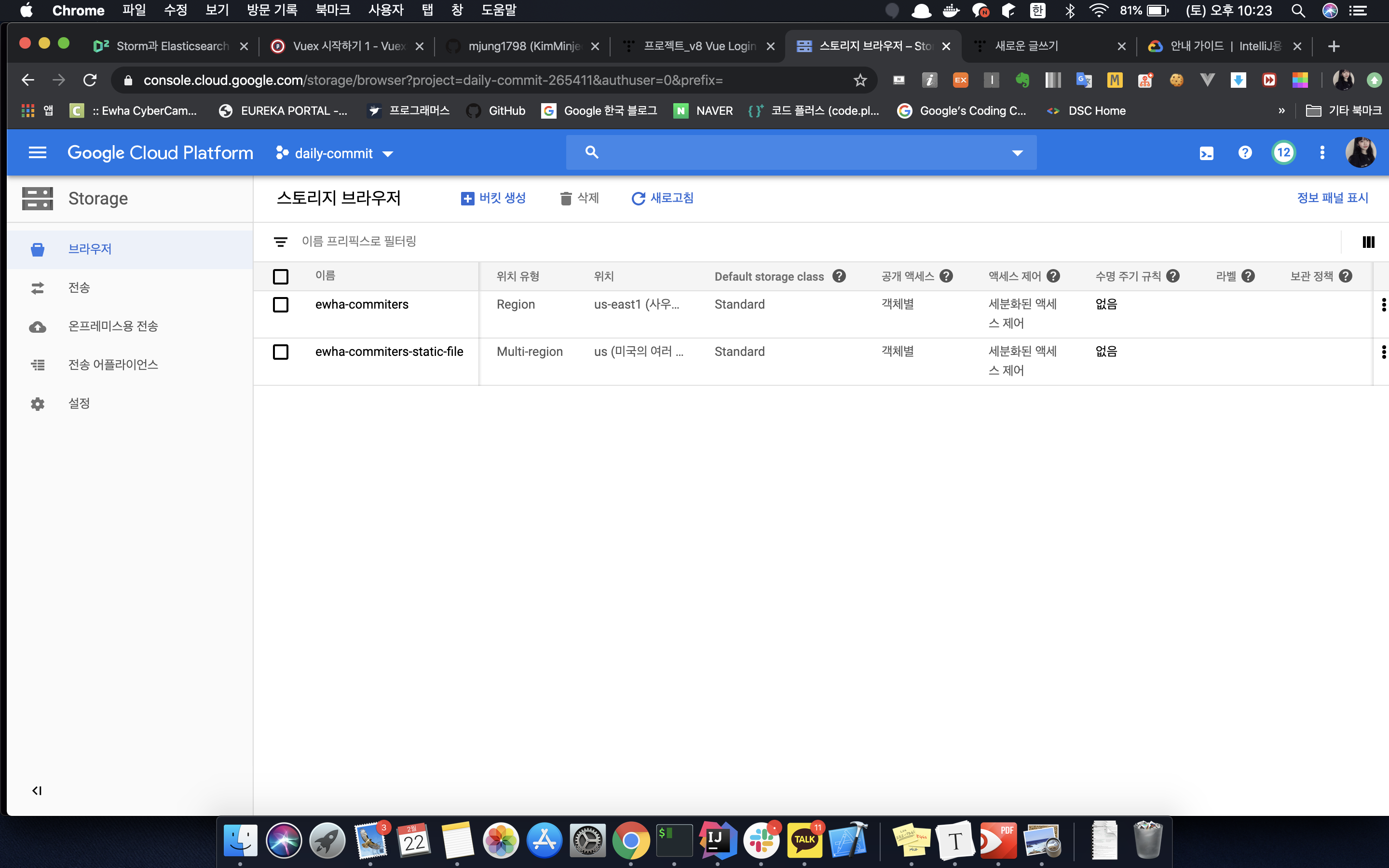
Task: Click the name prefix filter field
Action: click(359, 242)
